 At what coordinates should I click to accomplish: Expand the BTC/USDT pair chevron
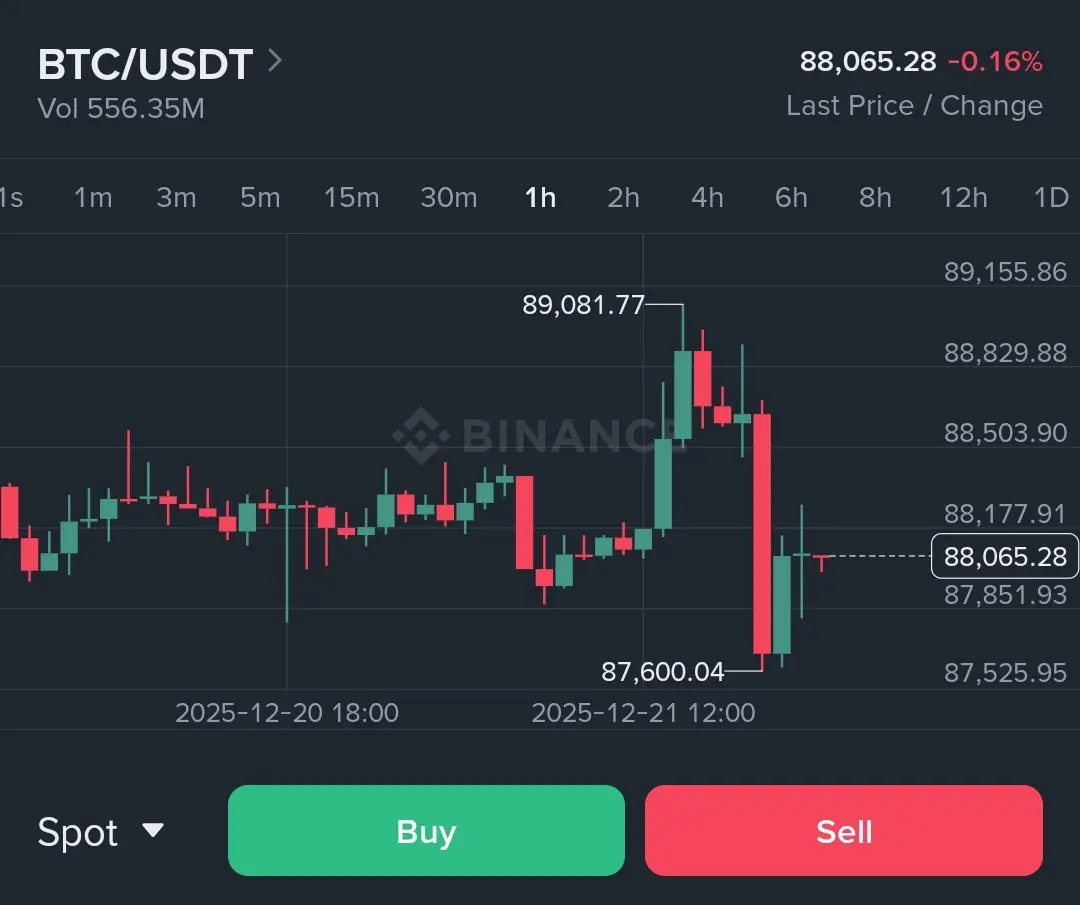tap(275, 62)
